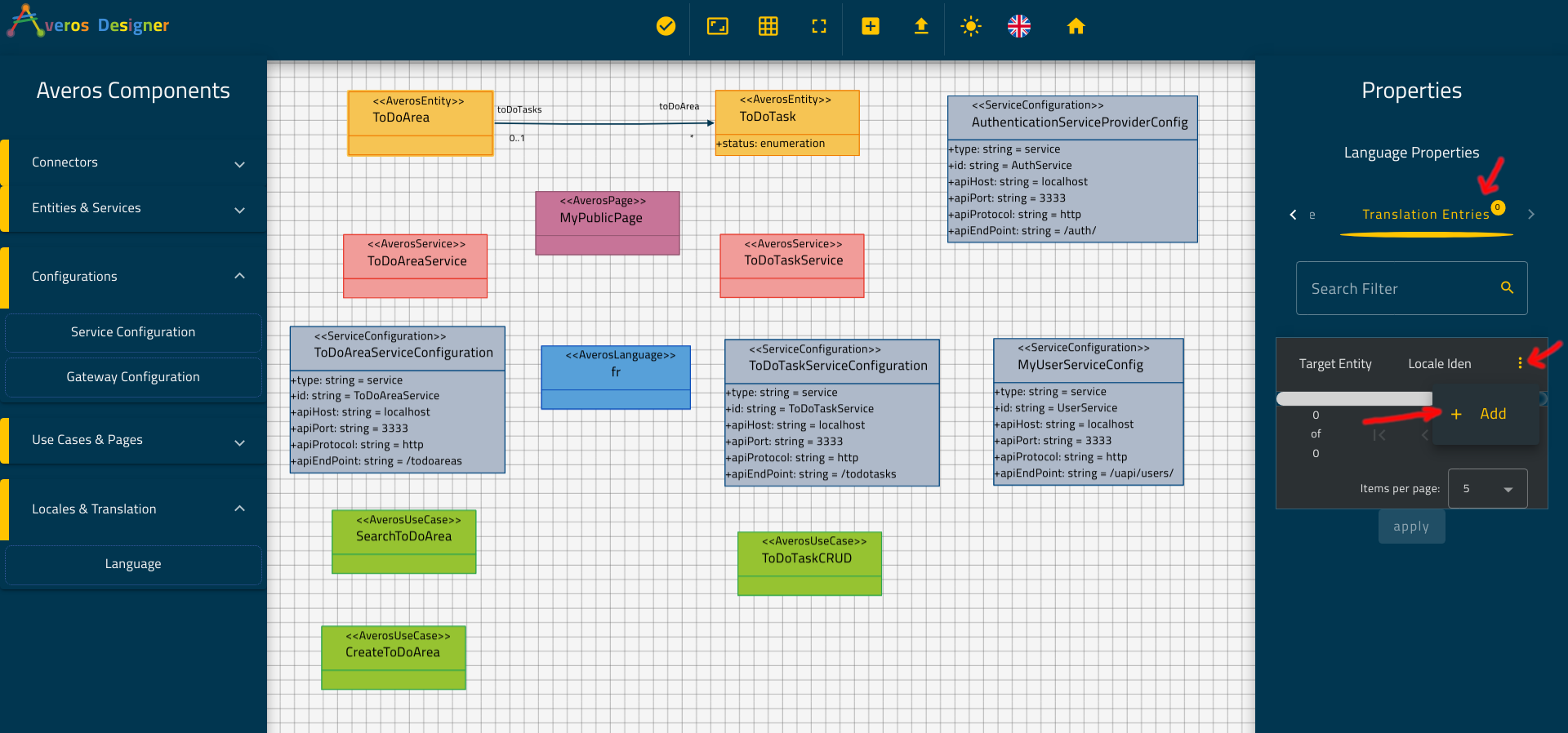Click the Language Properties heading
This screenshot has height=733, width=1568.
[x=1411, y=153]
